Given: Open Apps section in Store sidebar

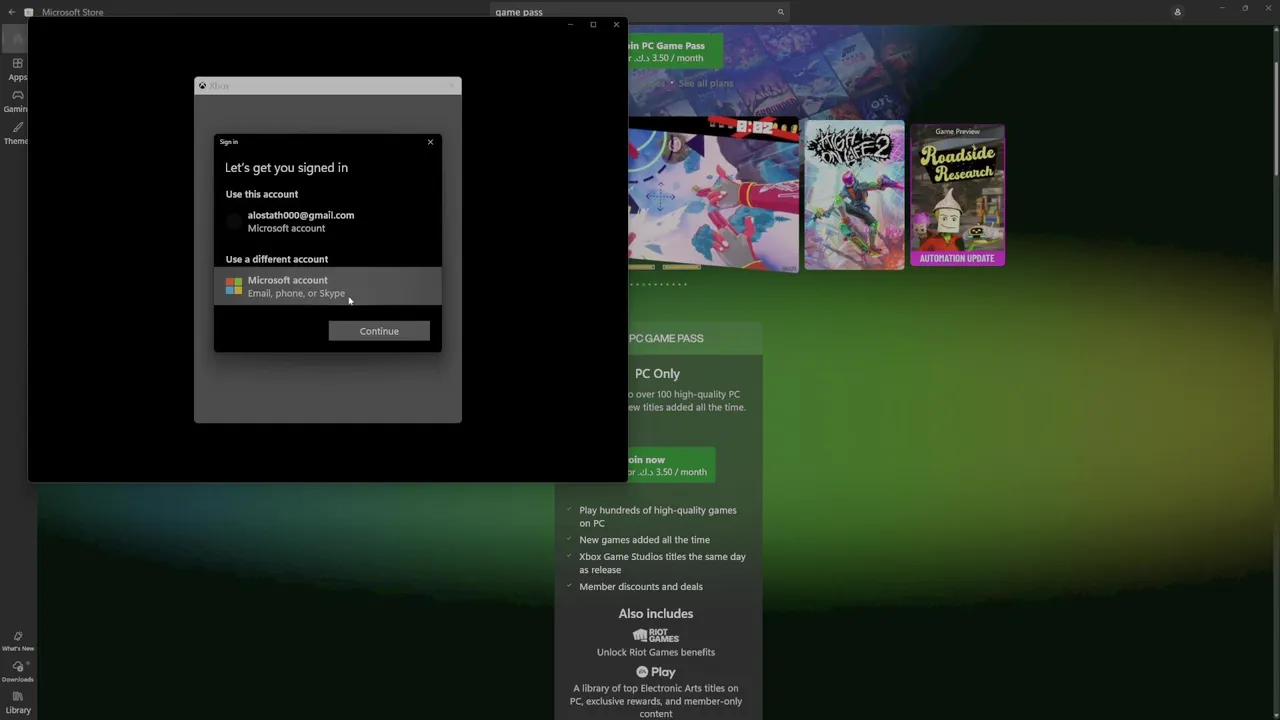Looking at the screenshot, I should tap(17, 69).
